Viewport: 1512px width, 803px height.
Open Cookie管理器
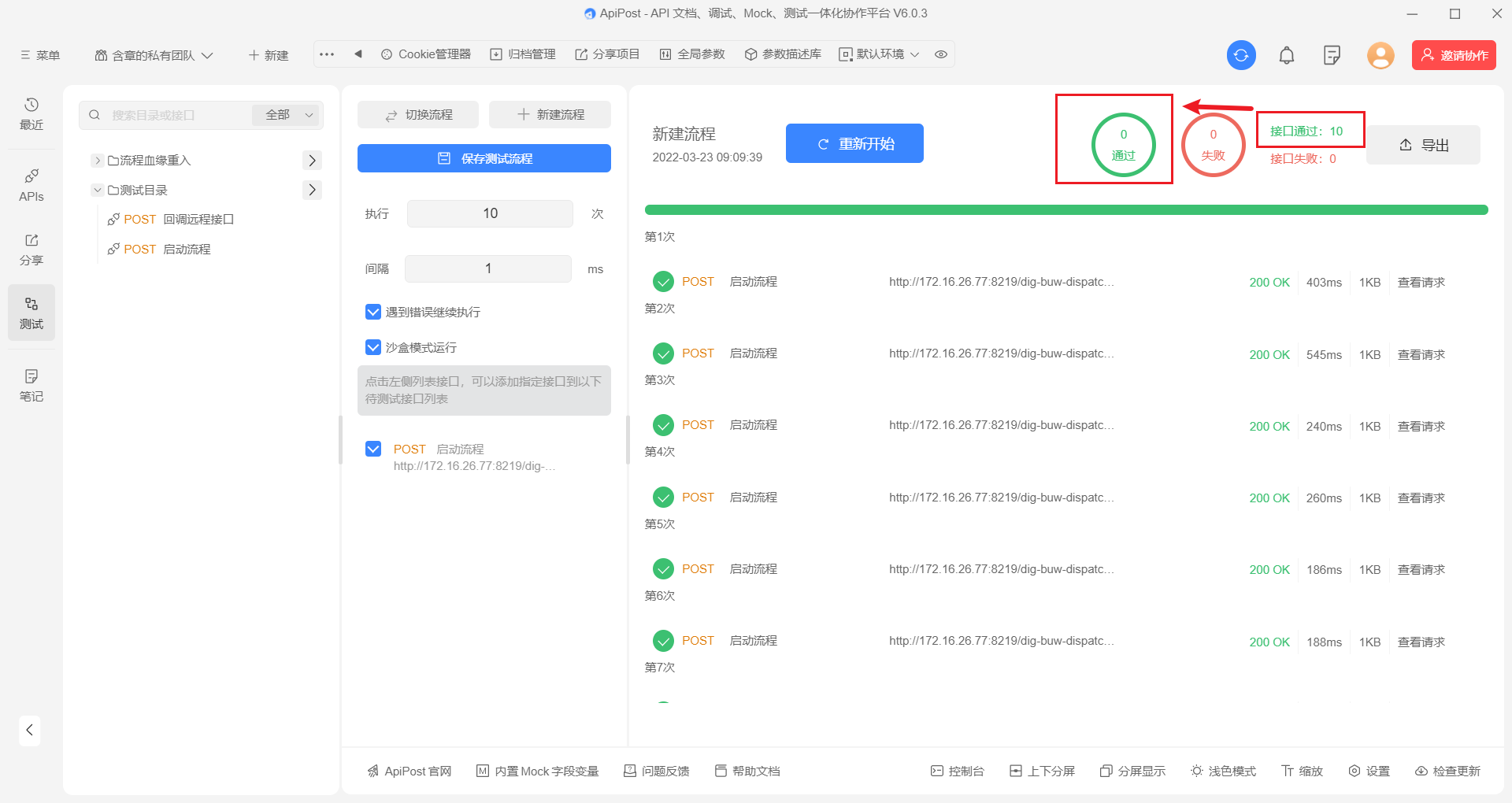[x=426, y=54]
